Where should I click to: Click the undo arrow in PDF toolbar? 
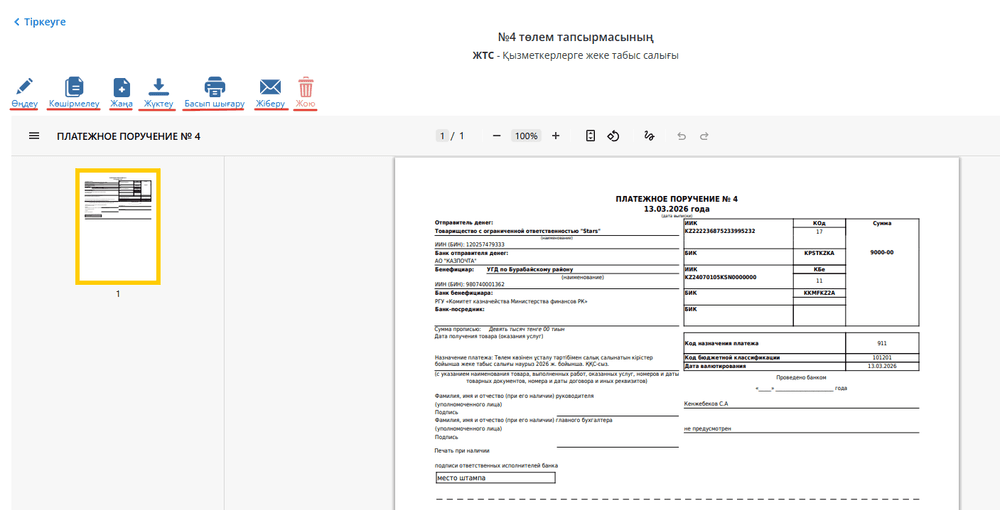pyautogui.click(x=682, y=136)
